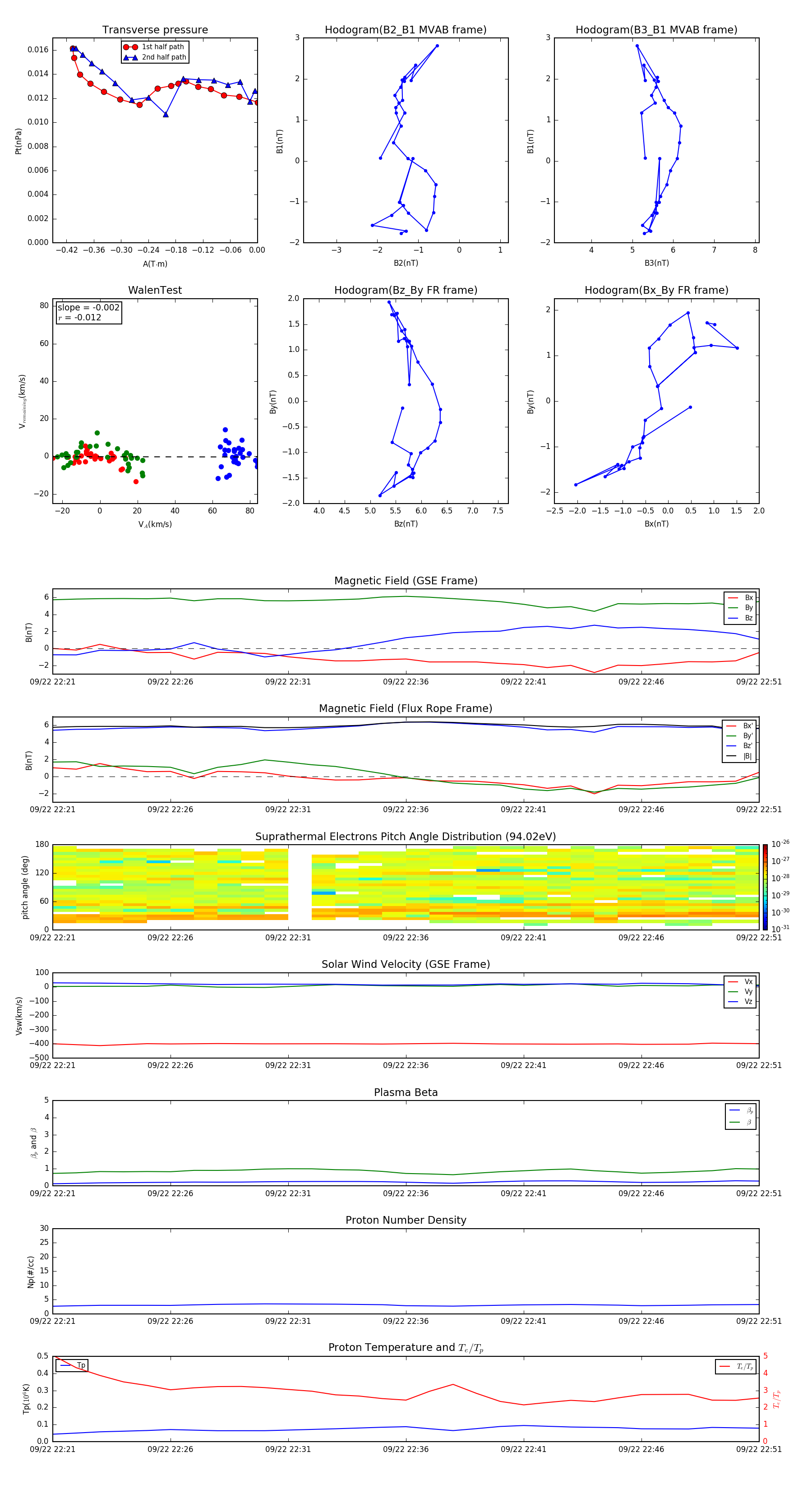Select "Vx" in the solar wind legend
812x1489 pixels.
tap(741, 981)
